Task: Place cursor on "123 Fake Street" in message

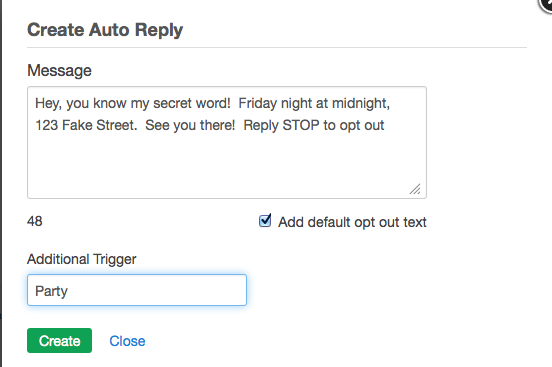Action: (86, 125)
